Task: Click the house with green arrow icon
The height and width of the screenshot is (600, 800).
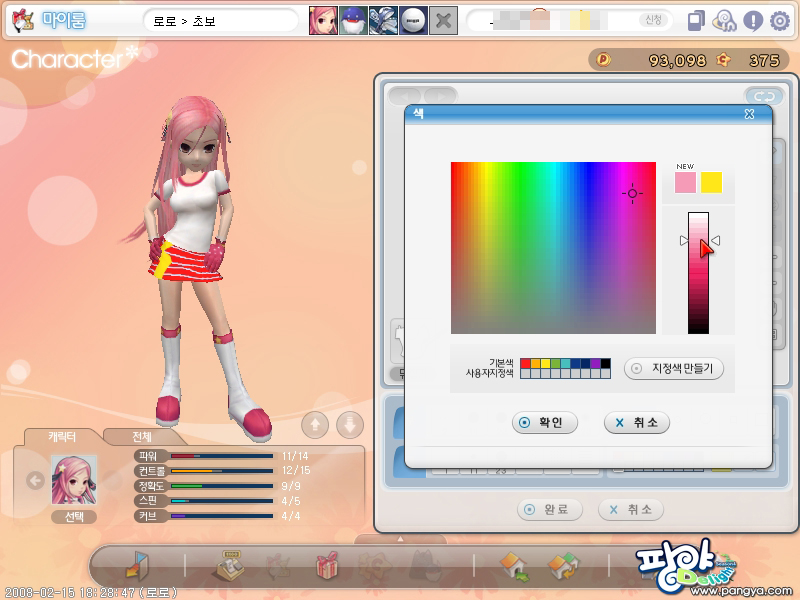Action: click(x=515, y=566)
